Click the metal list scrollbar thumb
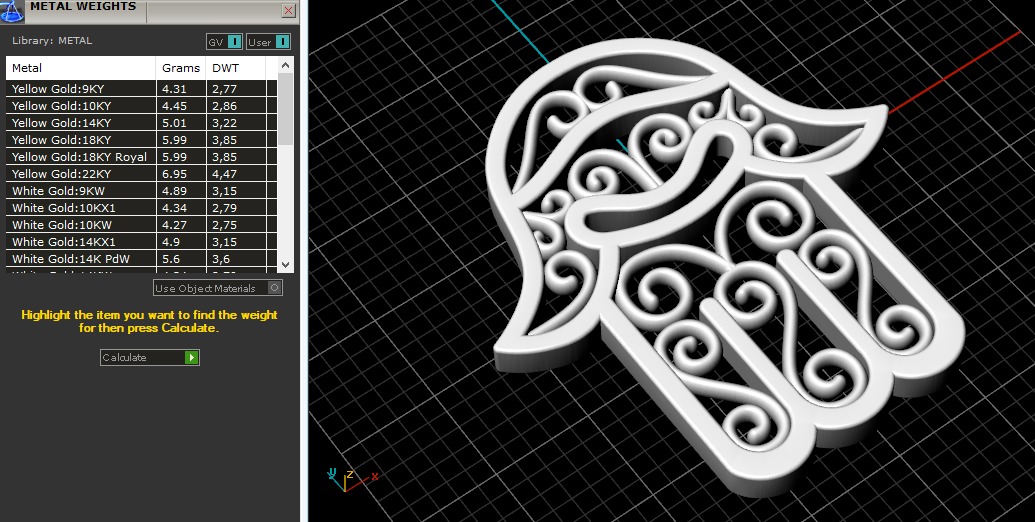The image size is (1035, 522). tap(285, 109)
